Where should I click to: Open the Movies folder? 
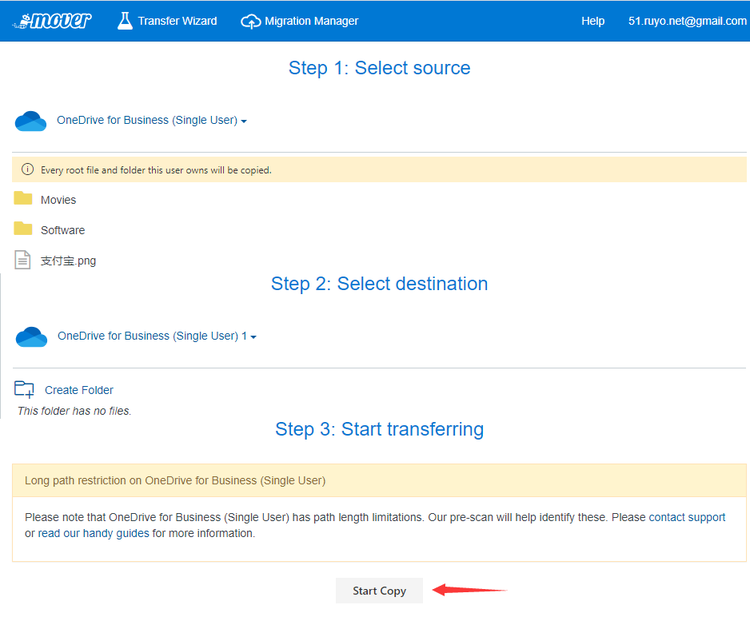click(x=58, y=200)
